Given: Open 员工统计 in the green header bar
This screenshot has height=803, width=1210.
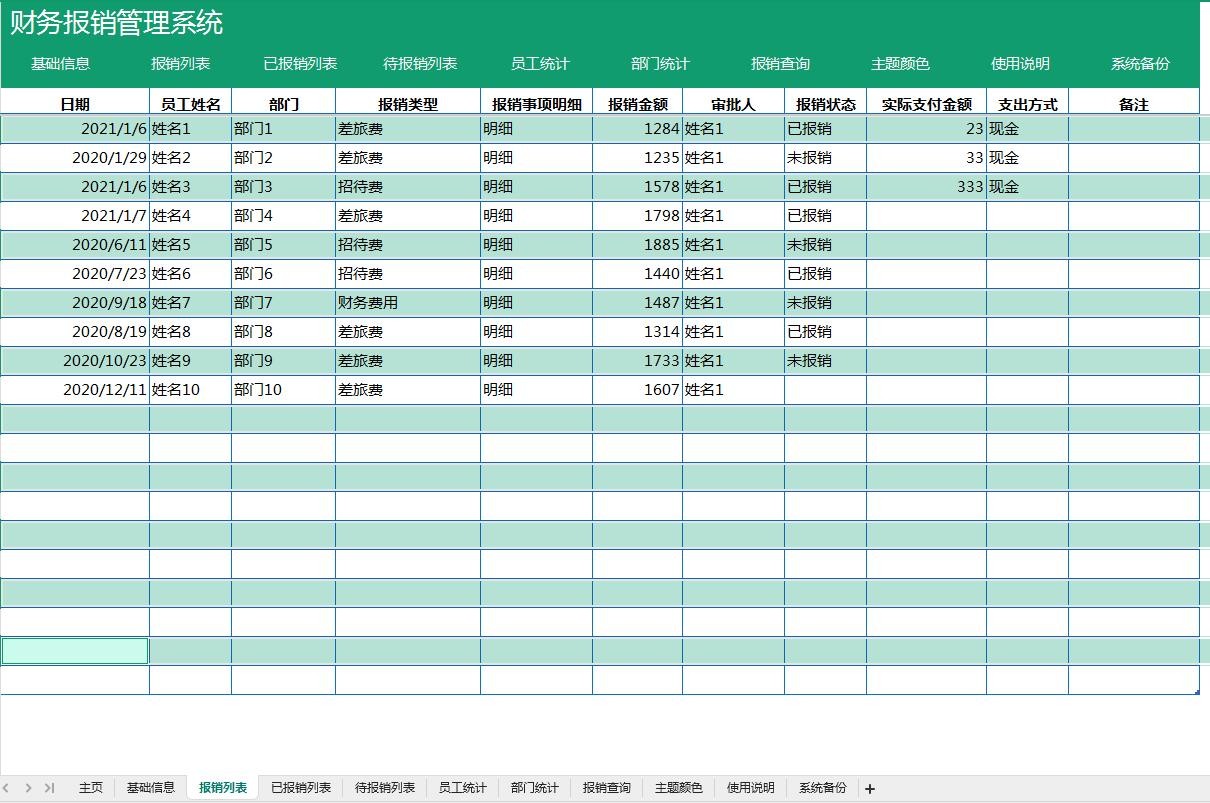Looking at the screenshot, I should [x=540, y=64].
